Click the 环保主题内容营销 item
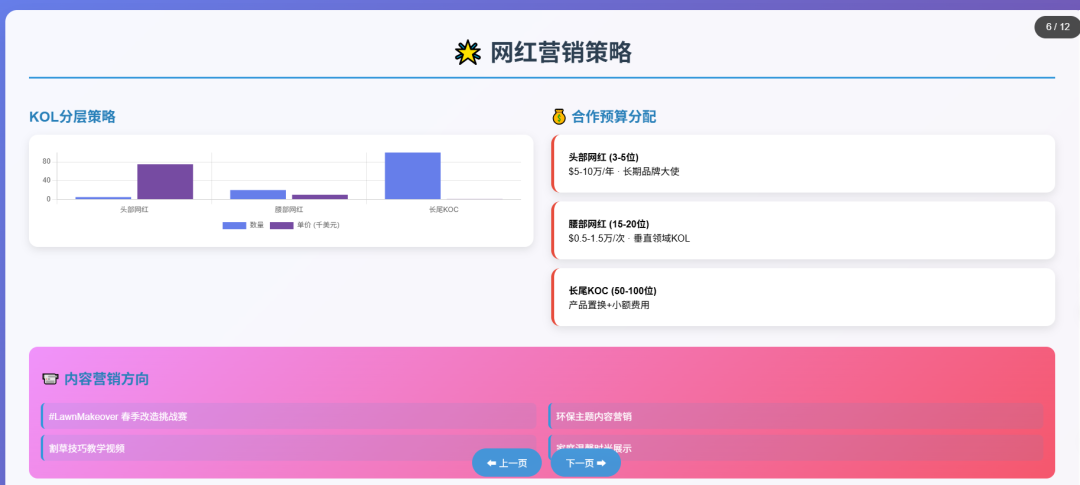The image size is (1080, 485). click(796, 416)
